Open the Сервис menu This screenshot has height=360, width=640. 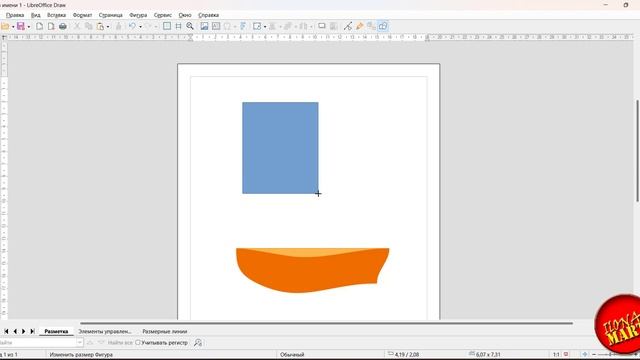(x=162, y=15)
